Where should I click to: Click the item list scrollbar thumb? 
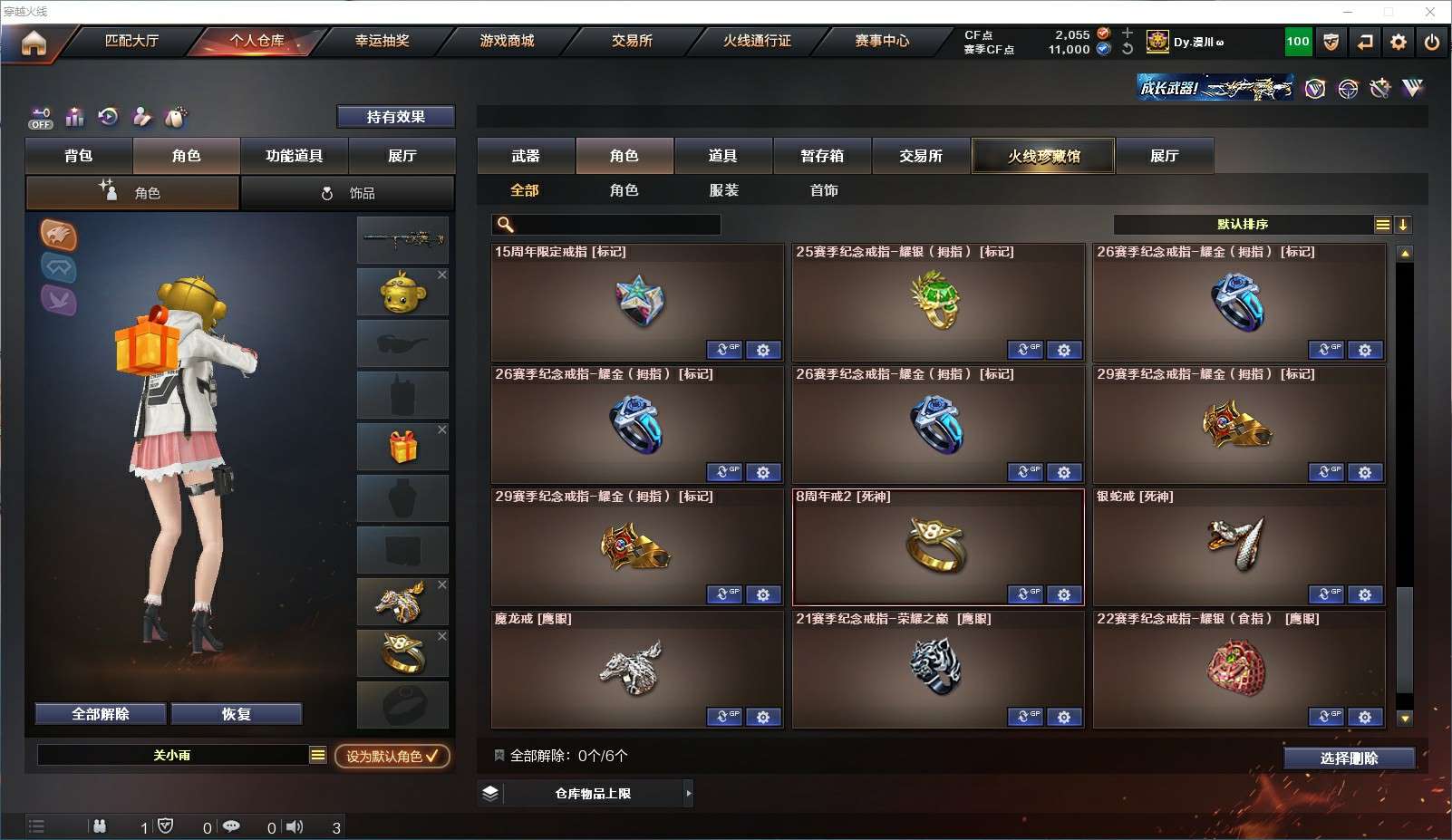coord(1405,640)
